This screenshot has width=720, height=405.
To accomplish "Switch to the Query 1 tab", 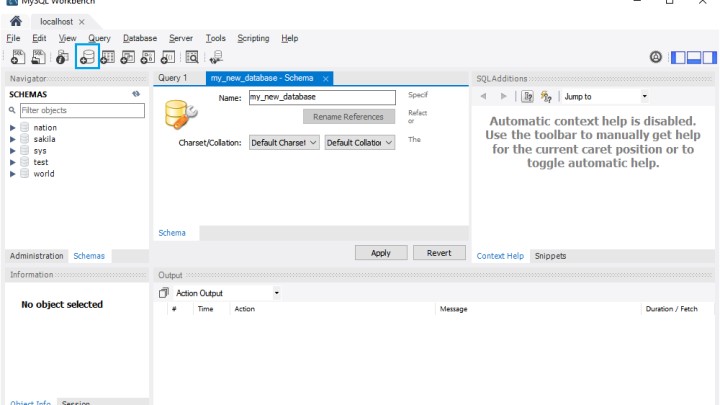I will [x=173, y=78].
